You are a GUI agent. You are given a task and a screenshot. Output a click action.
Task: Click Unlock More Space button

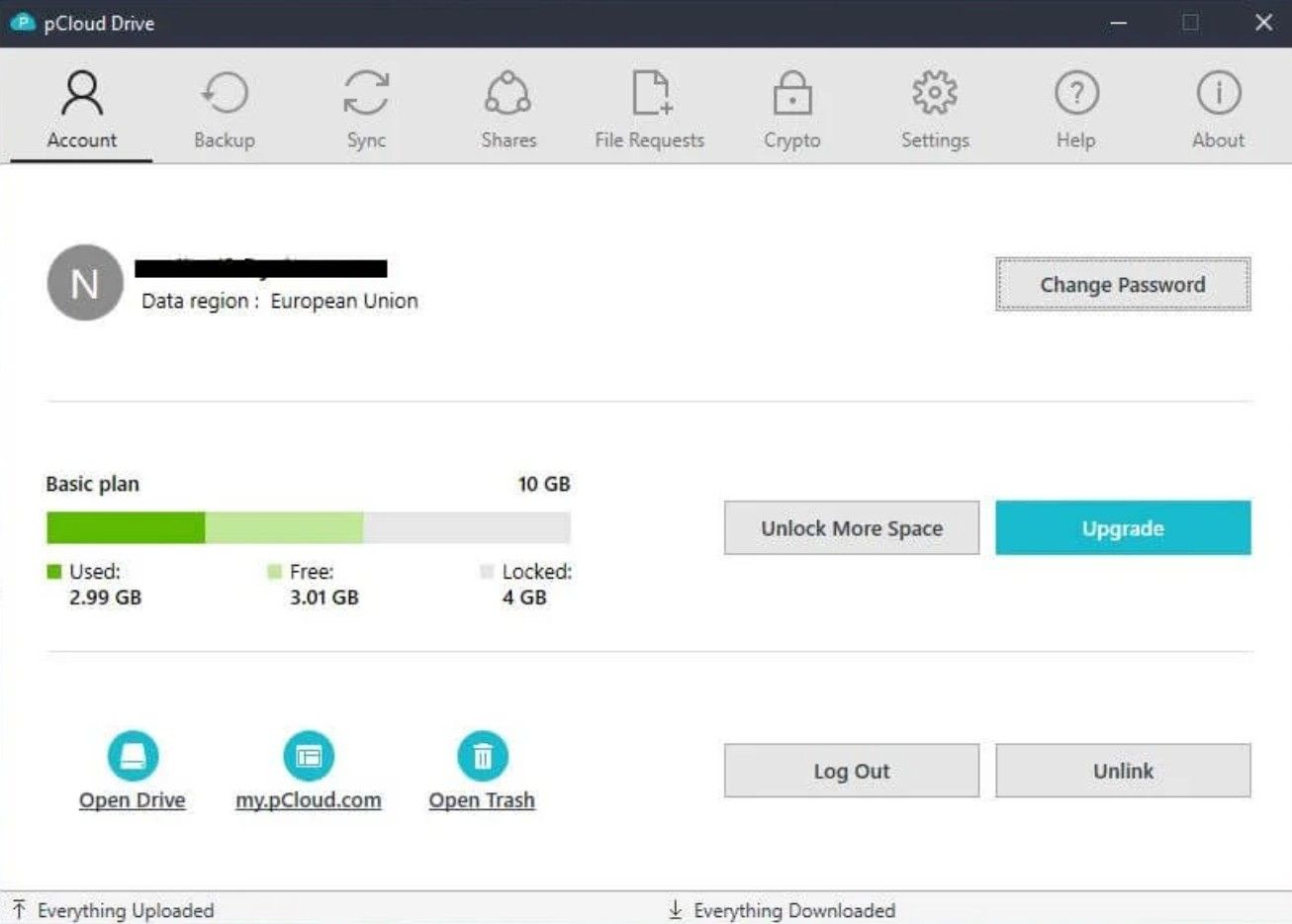click(x=852, y=528)
